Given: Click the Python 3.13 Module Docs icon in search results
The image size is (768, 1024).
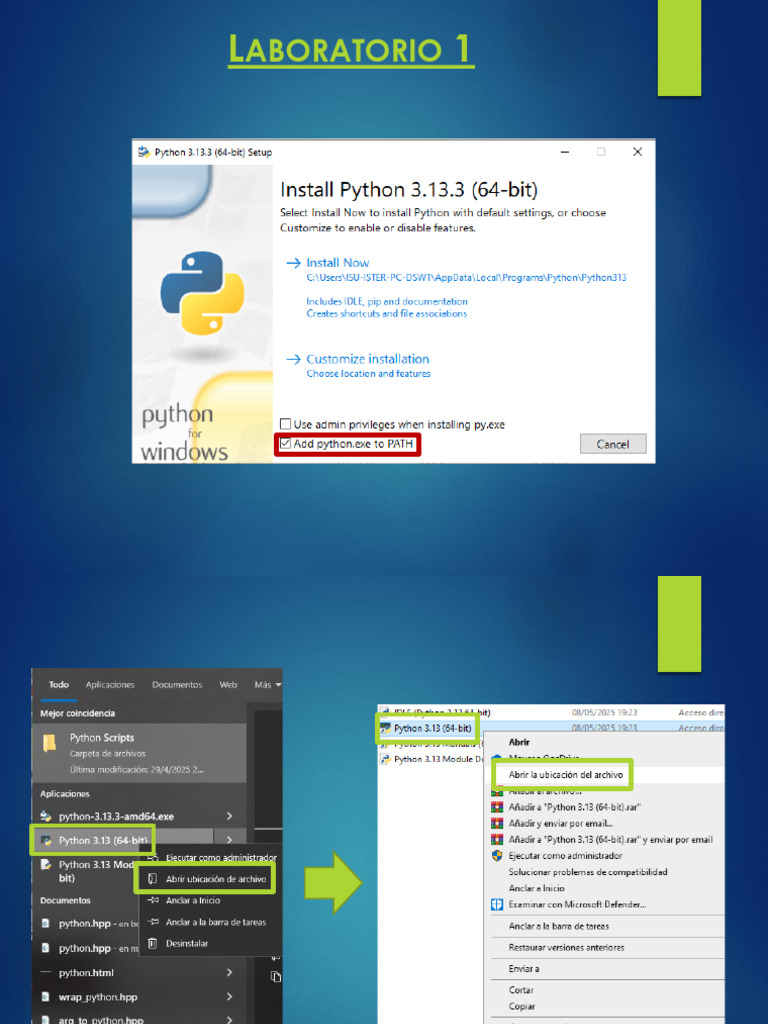Looking at the screenshot, I should (46, 865).
